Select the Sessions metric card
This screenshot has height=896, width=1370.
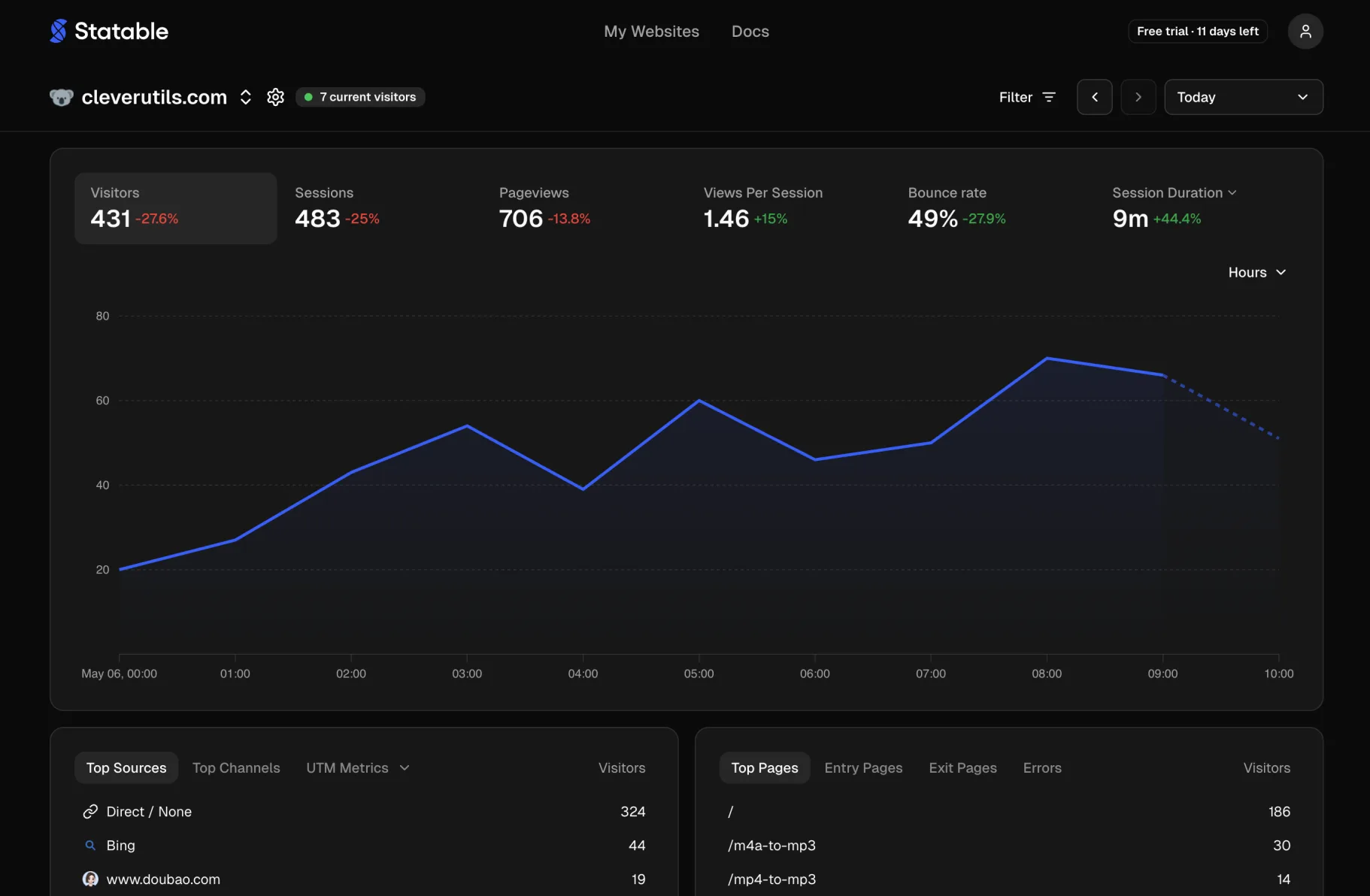[380, 208]
